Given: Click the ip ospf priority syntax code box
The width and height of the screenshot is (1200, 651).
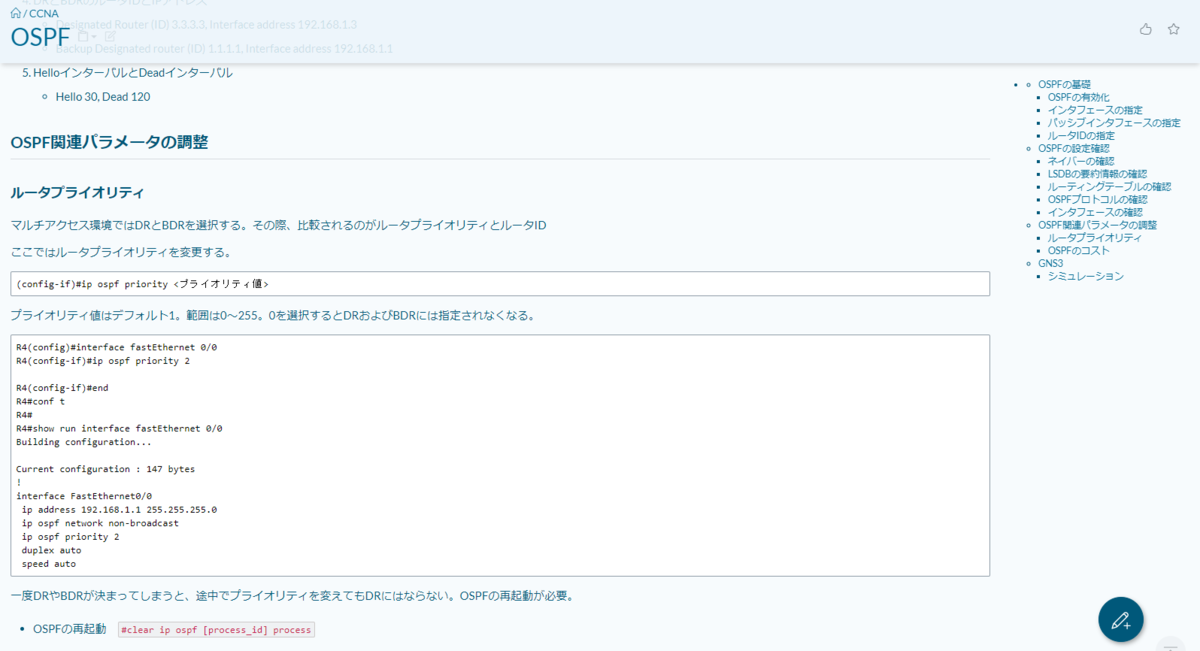Looking at the screenshot, I should tap(500, 284).
